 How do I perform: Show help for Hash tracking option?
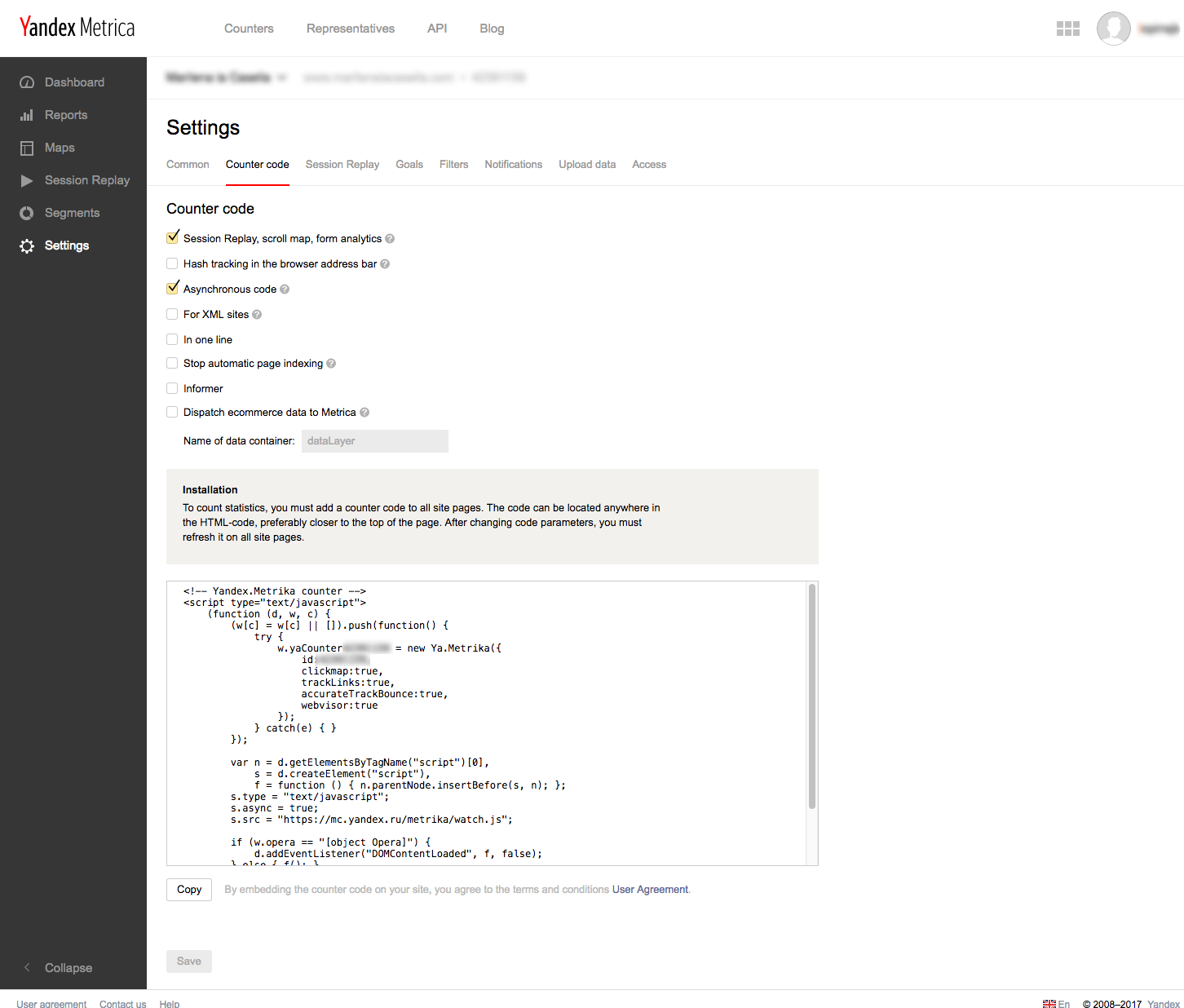[x=385, y=264]
